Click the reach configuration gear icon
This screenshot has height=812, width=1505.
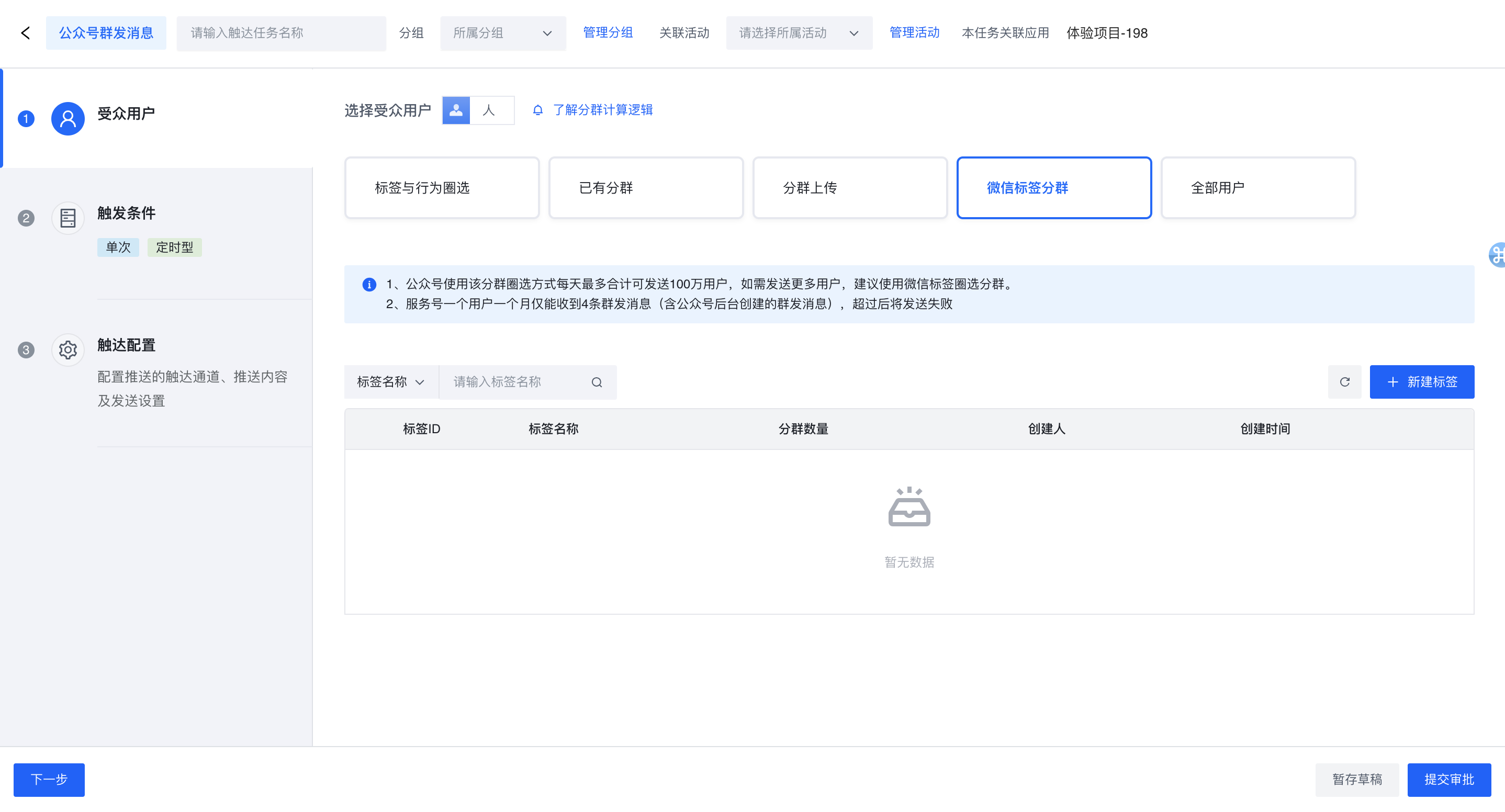[68, 350]
